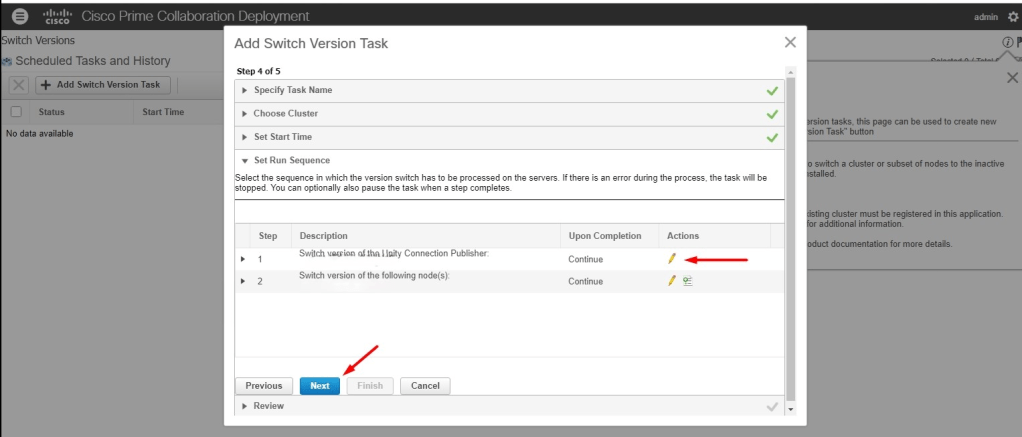Edit step 1 with the pencil icon

672,259
